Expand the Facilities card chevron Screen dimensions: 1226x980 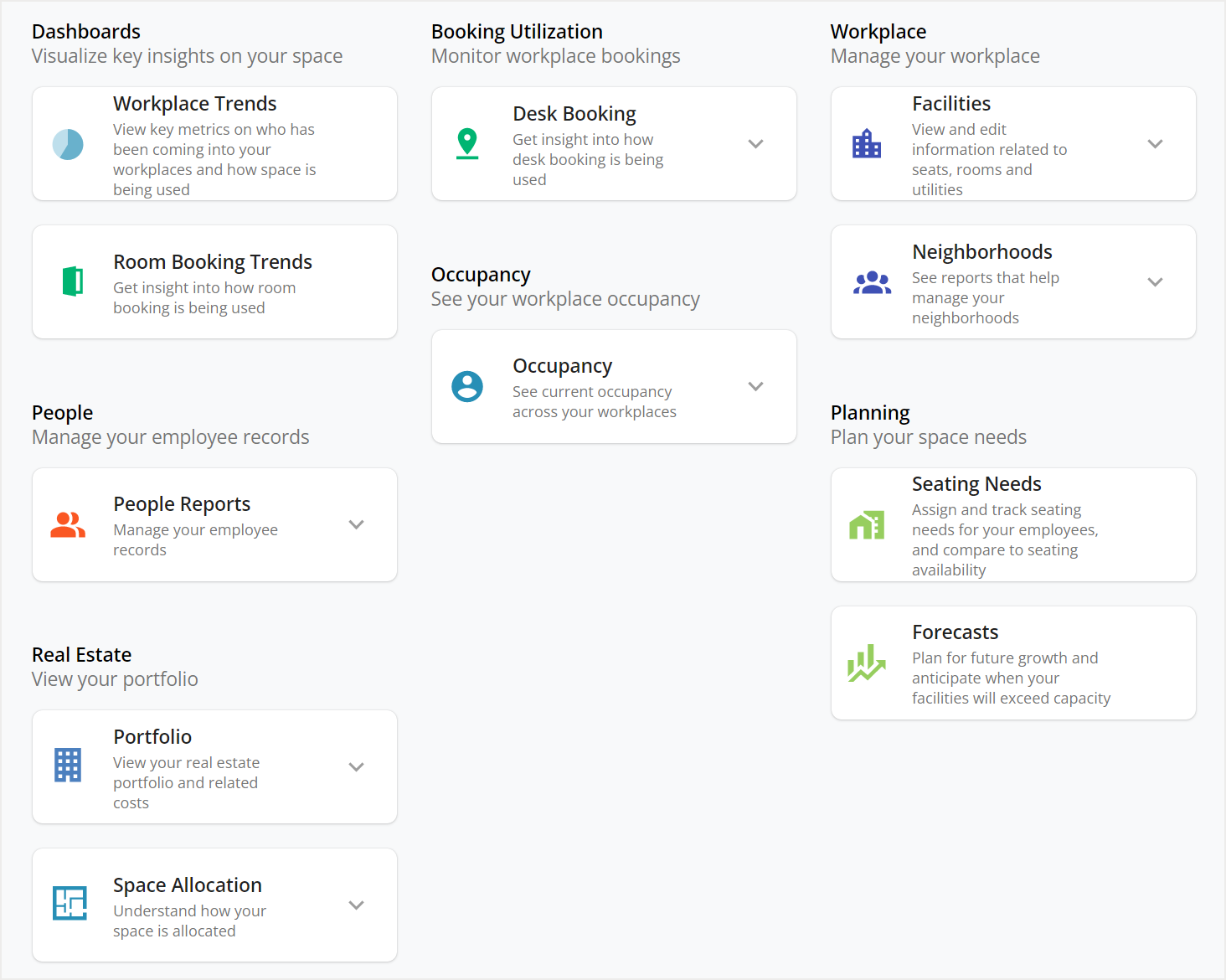point(1156,143)
